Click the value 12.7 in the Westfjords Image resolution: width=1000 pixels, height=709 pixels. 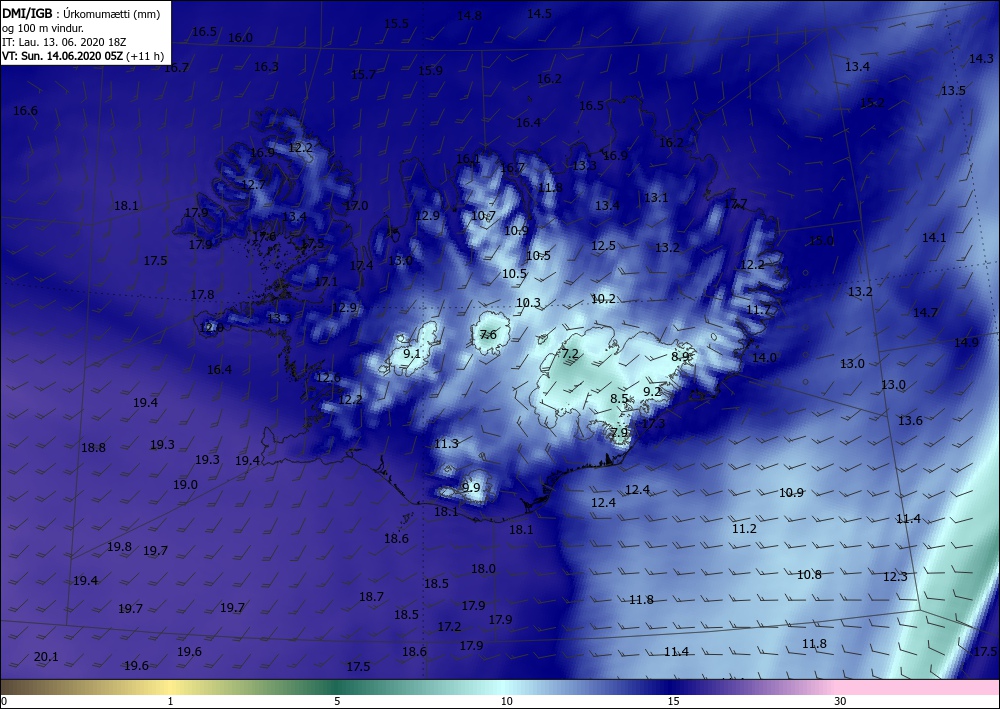coord(253,185)
